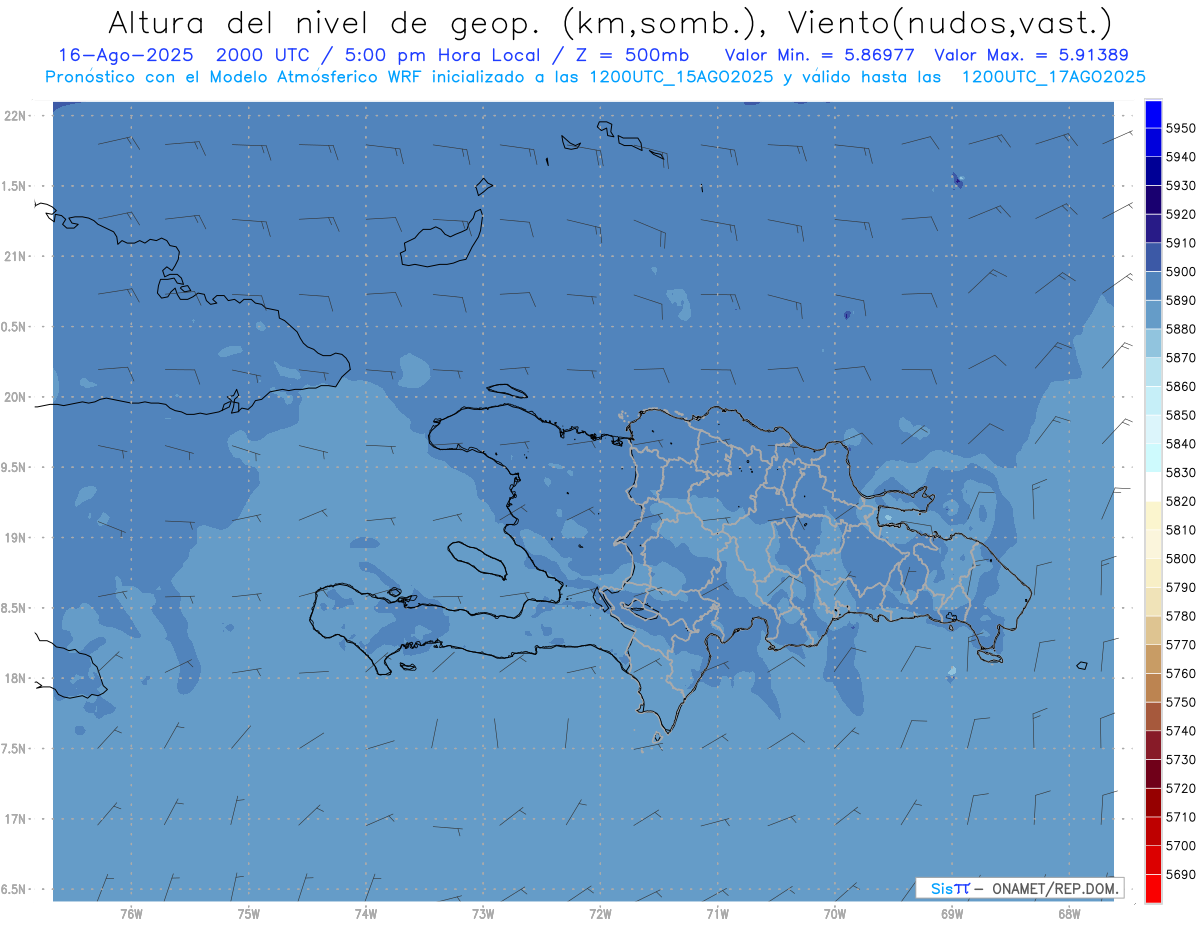
Task: Click the 20N latitude axis label
Action: (17, 397)
